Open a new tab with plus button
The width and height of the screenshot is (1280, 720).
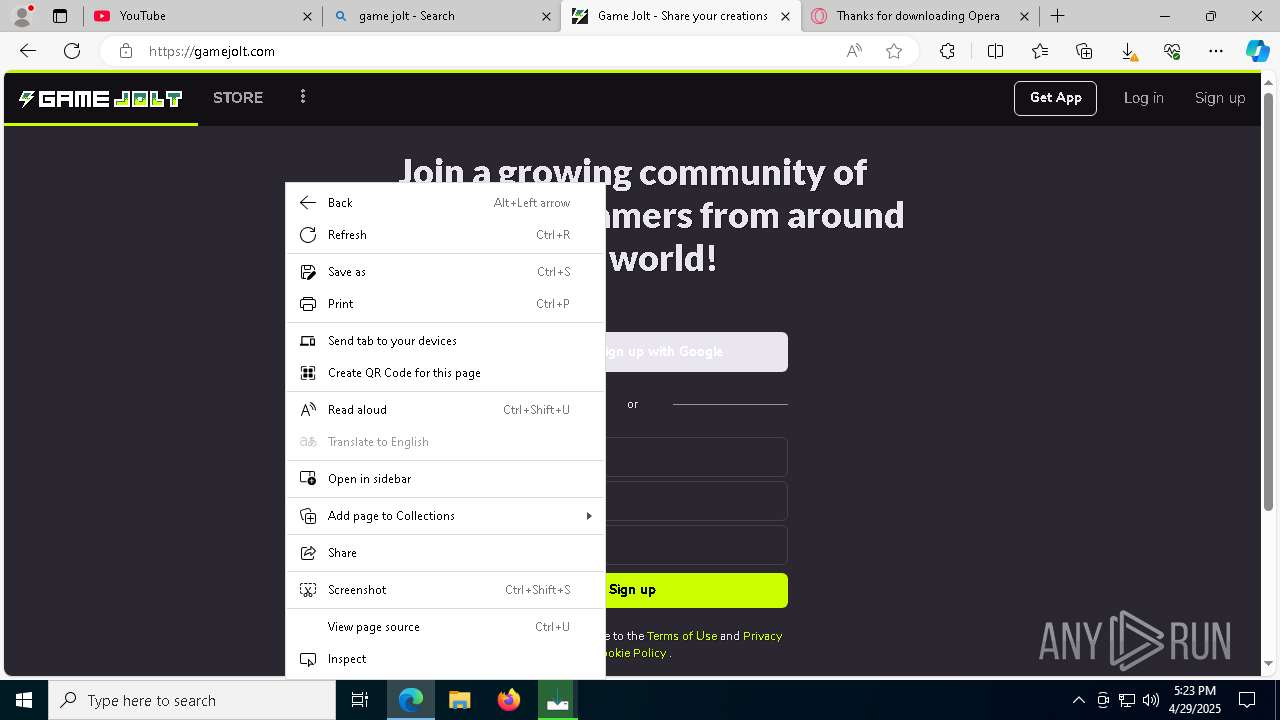coord(1057,16)
